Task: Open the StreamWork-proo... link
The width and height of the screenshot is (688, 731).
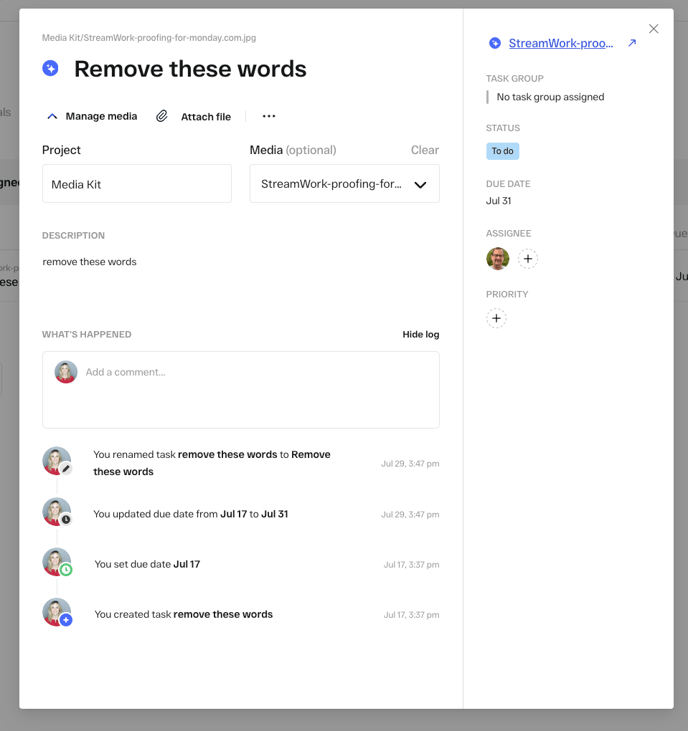Action: tap(560, 43)
